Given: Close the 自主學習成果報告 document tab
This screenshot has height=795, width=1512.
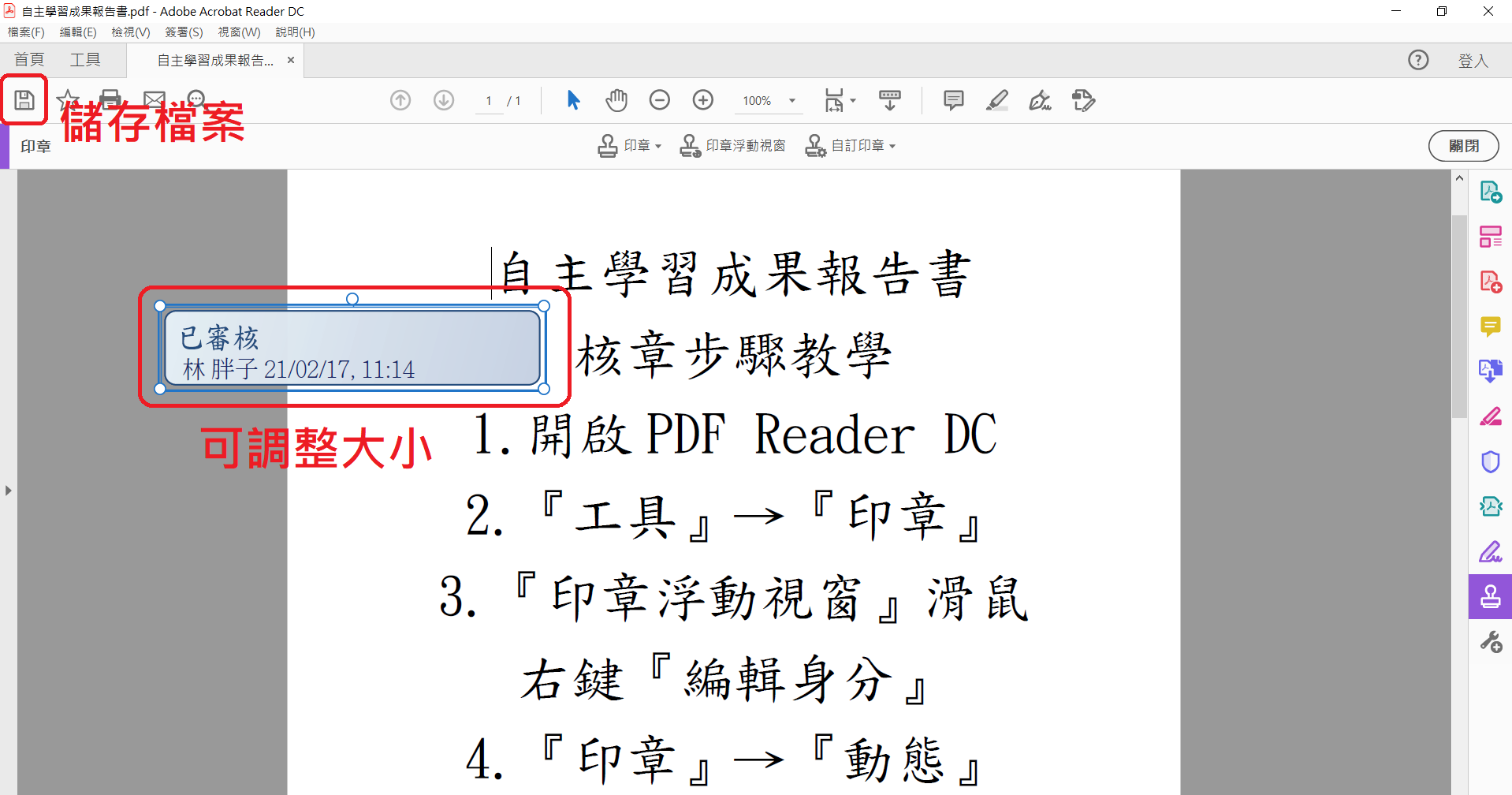Looking at the screenshot, I should click(291, 60).
